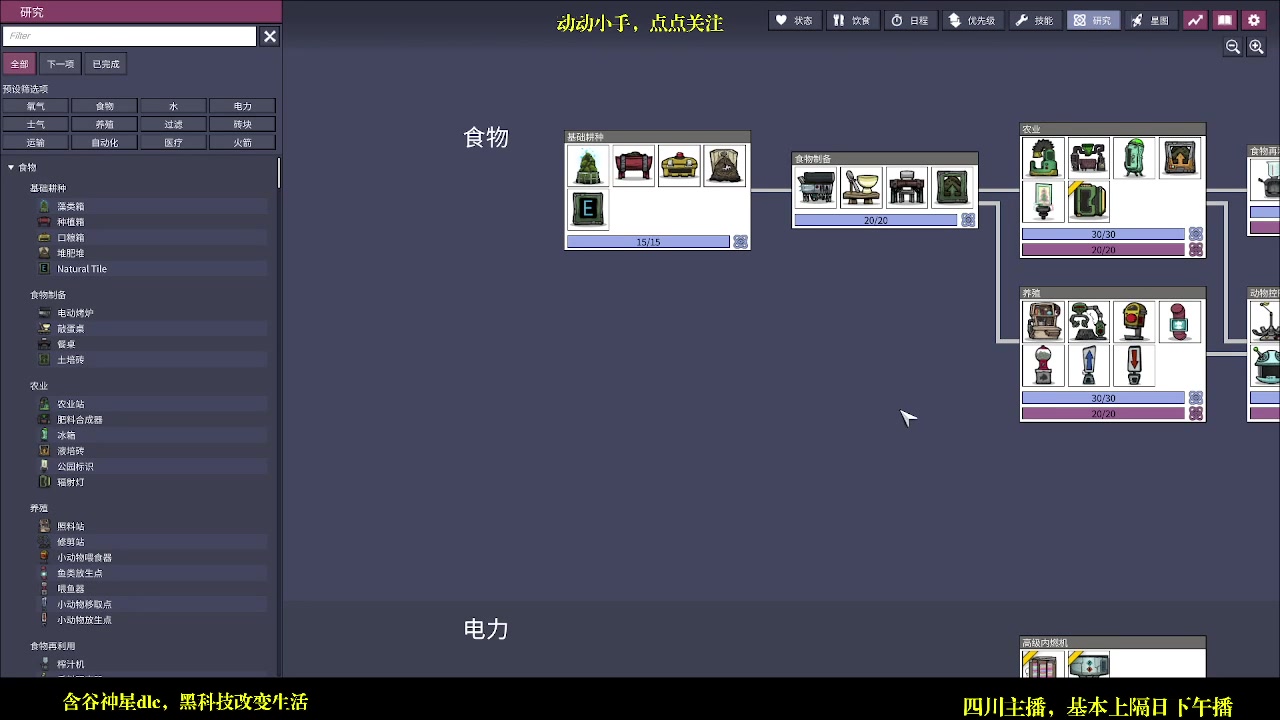Open the 星图 starmap menu
Screen dimensions: 1280x720
pyautogui.click(x=1151, y=20)
